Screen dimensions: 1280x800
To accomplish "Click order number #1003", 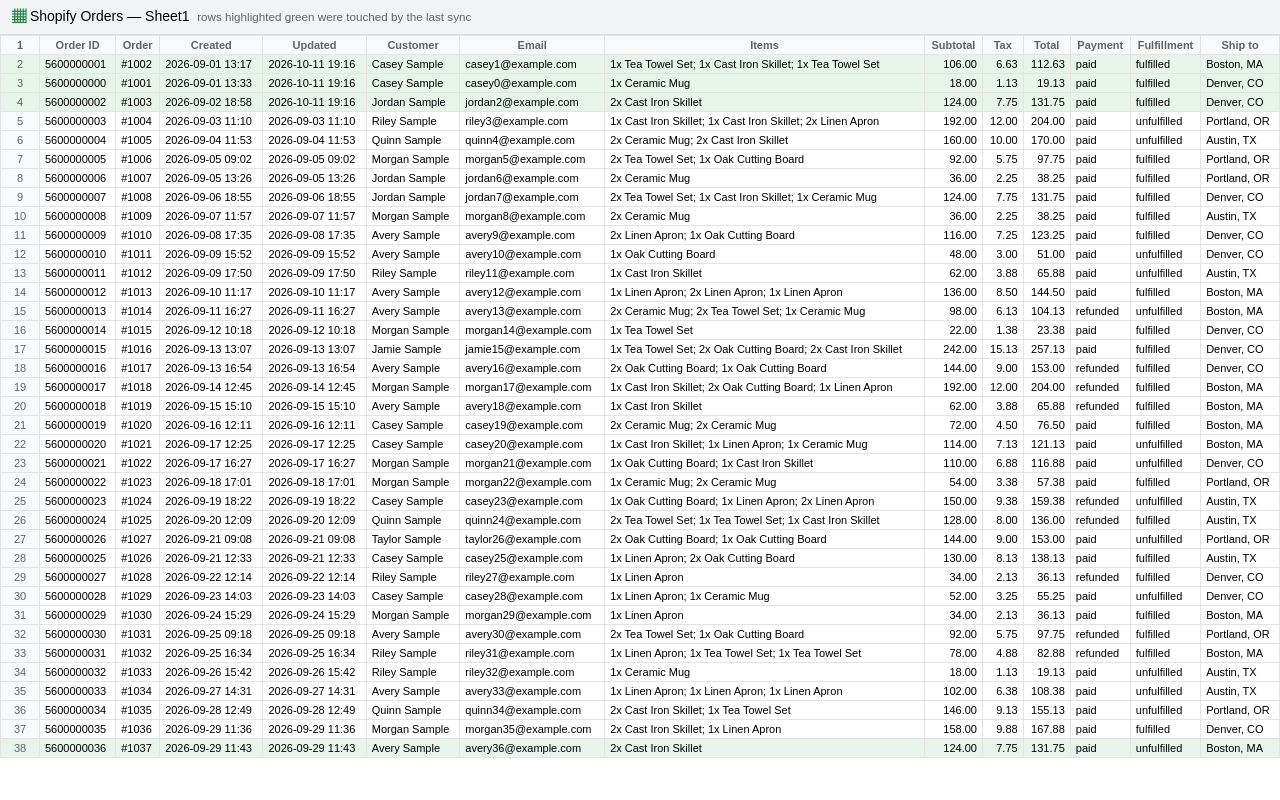I will click(137, 102).
